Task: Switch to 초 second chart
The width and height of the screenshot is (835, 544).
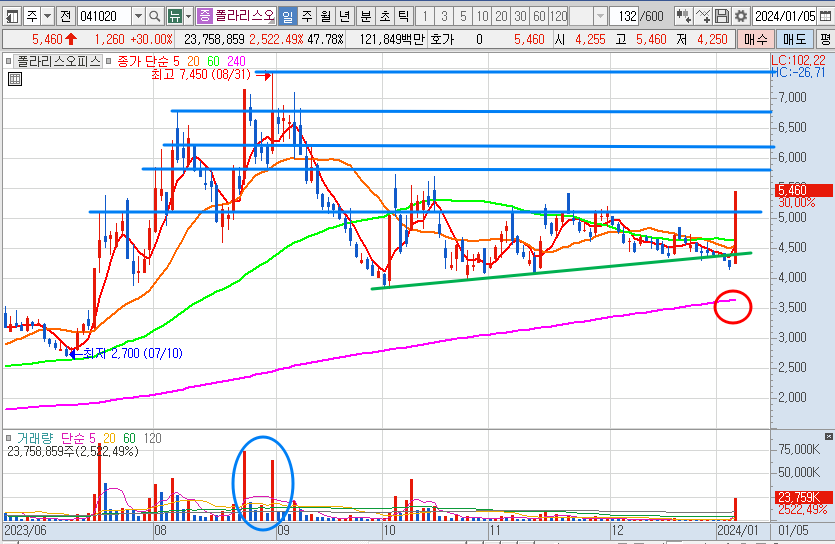Action: [384, 16]
